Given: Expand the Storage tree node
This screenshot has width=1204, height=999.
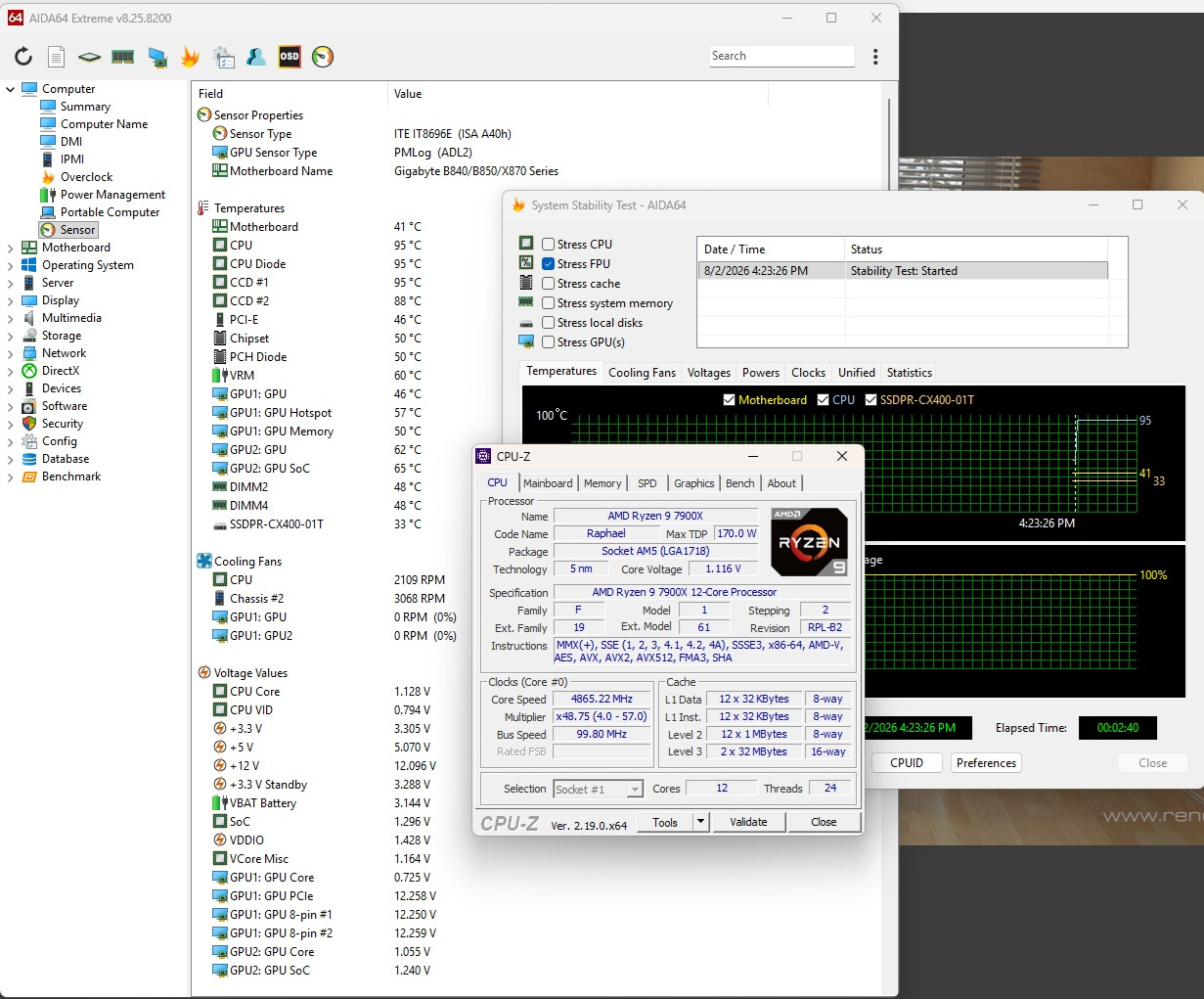Looking at the screenshot, I should coord(11,336).
